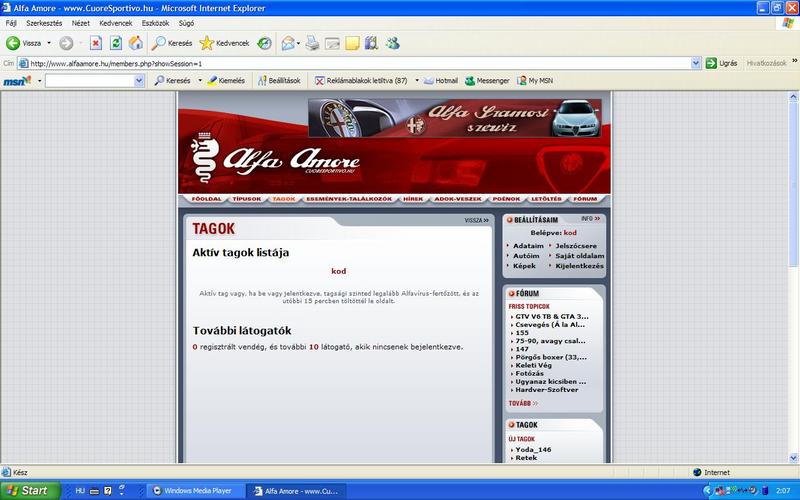Open My MSN toolbar button

tap(535, 81)
